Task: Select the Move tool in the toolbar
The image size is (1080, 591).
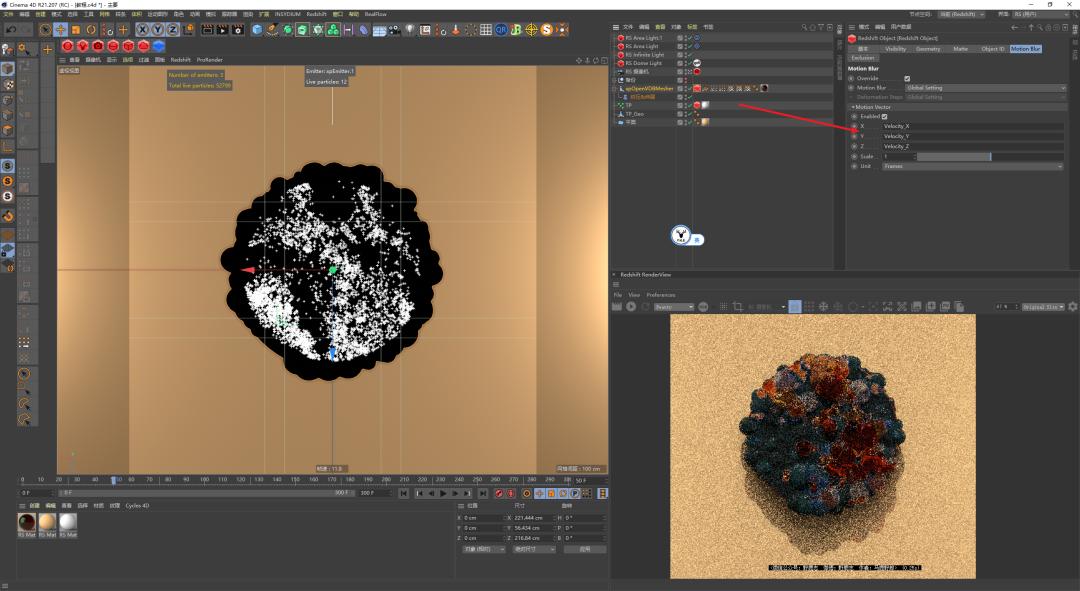Action: click(60, 31)
